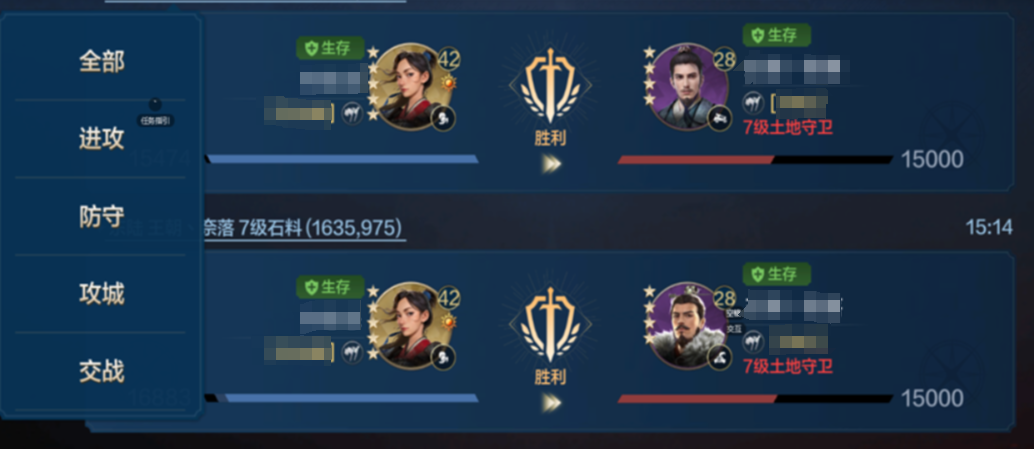Choose 交战 in the filter menu
This screenshot has height=449, width=1034.
[102, 371]
